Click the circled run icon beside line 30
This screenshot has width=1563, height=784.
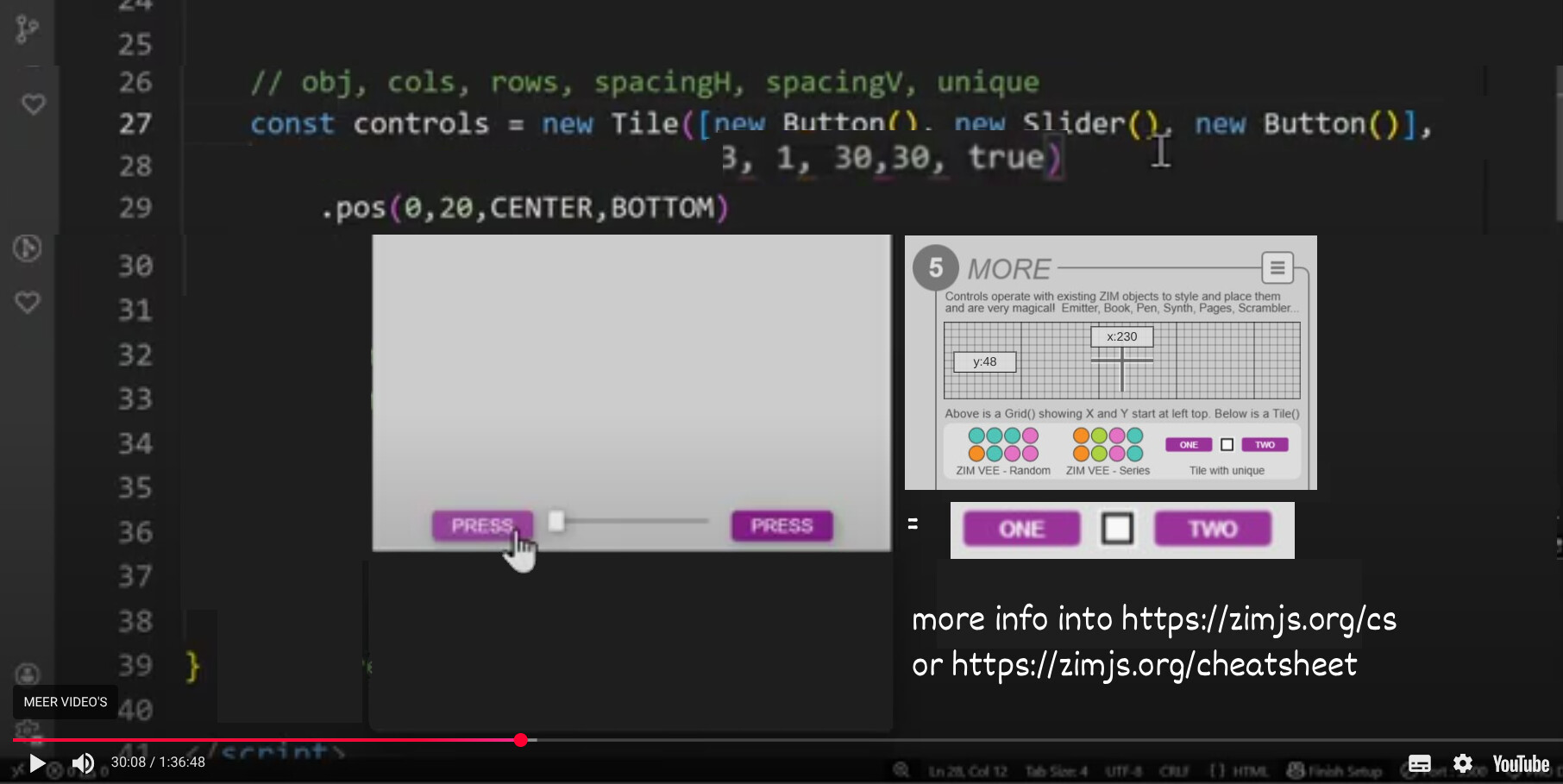pos(28,248)
